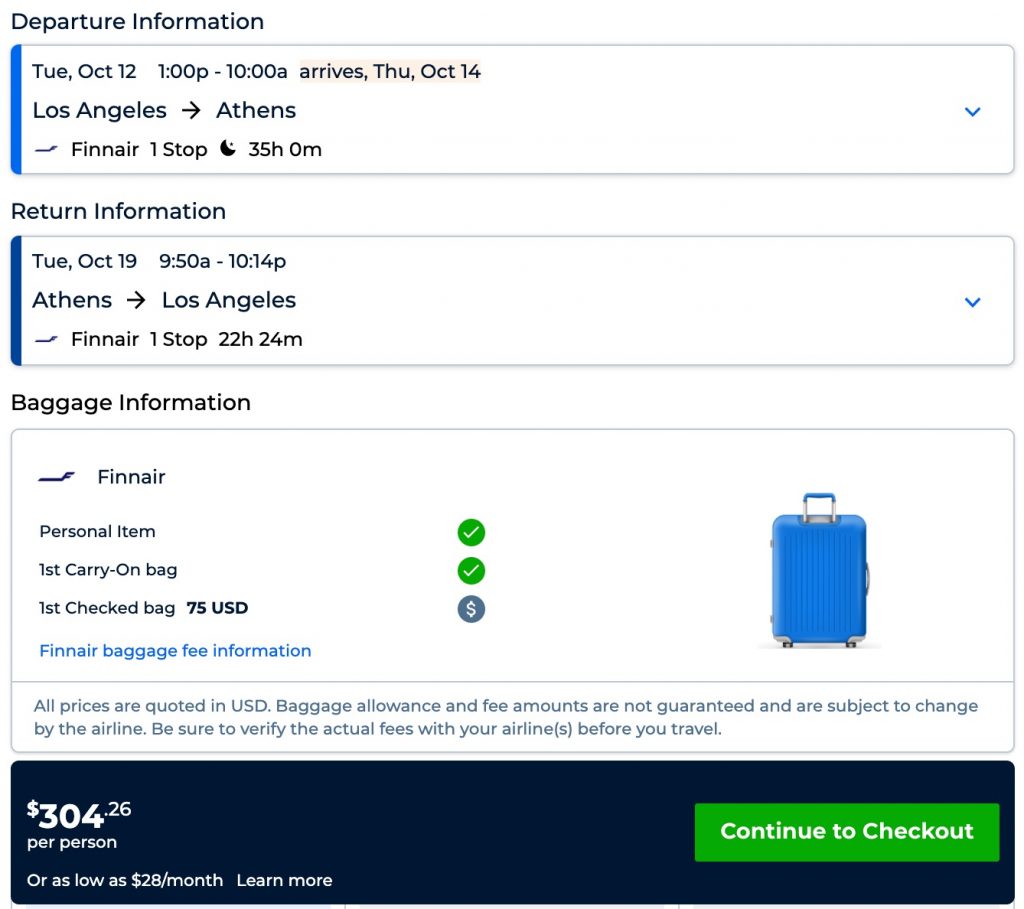Open the Learn more financing link
The image size is (1024, 909).
[284, 881]
